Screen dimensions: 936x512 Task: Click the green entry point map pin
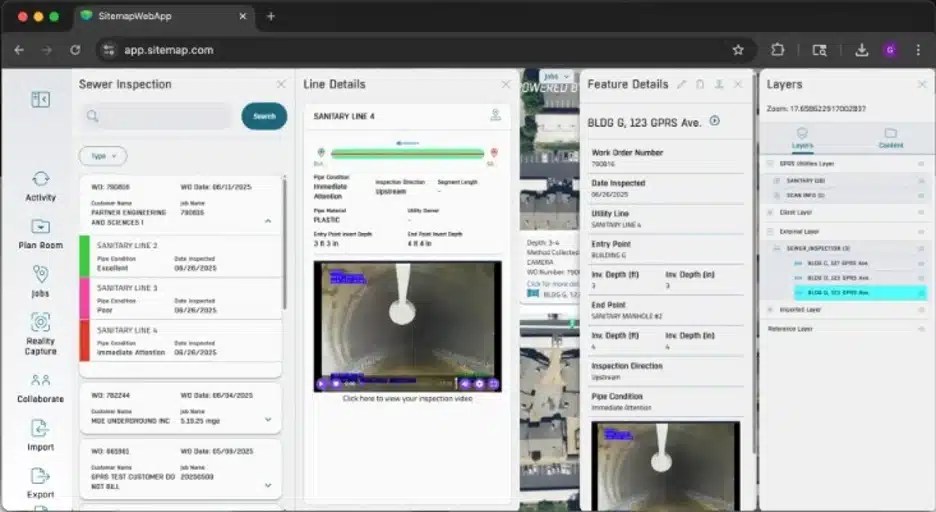[x=321, y=153]
